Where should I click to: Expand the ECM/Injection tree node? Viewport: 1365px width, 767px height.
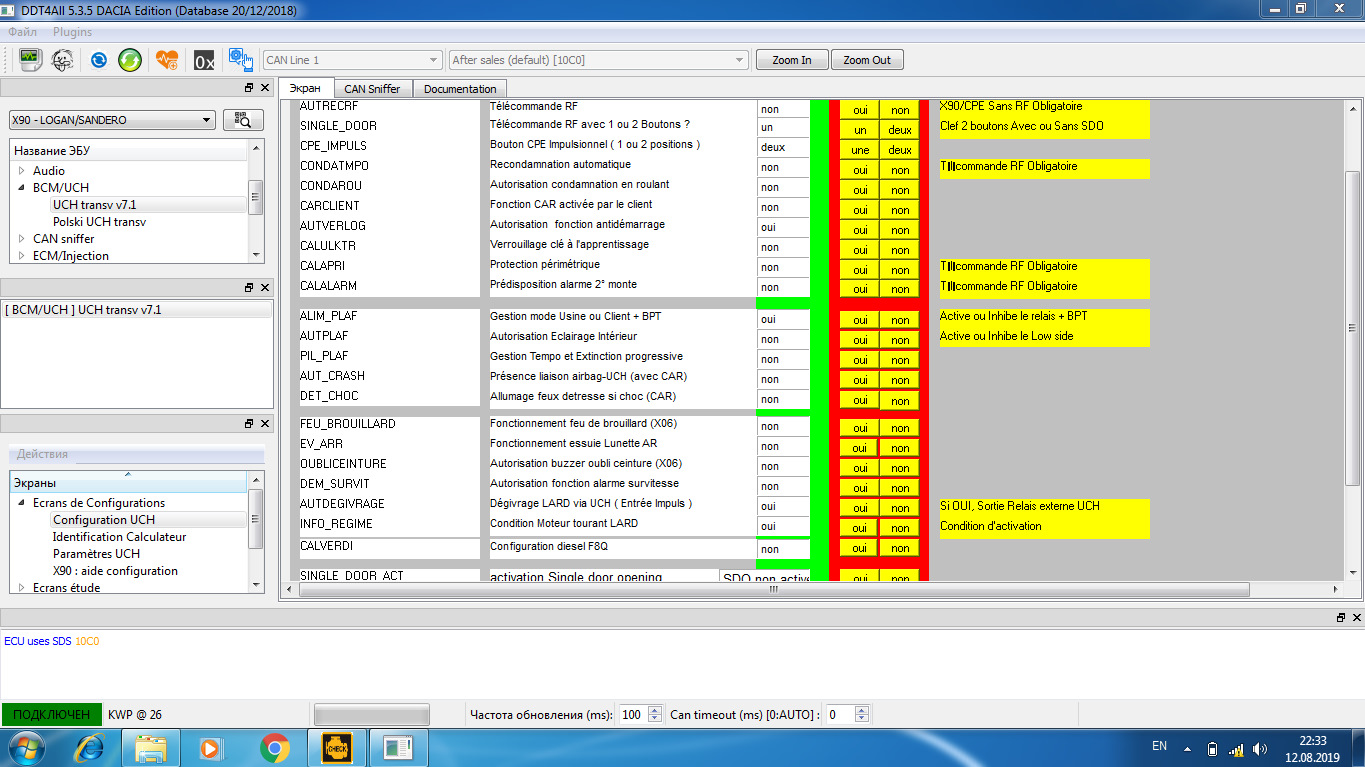22,256
